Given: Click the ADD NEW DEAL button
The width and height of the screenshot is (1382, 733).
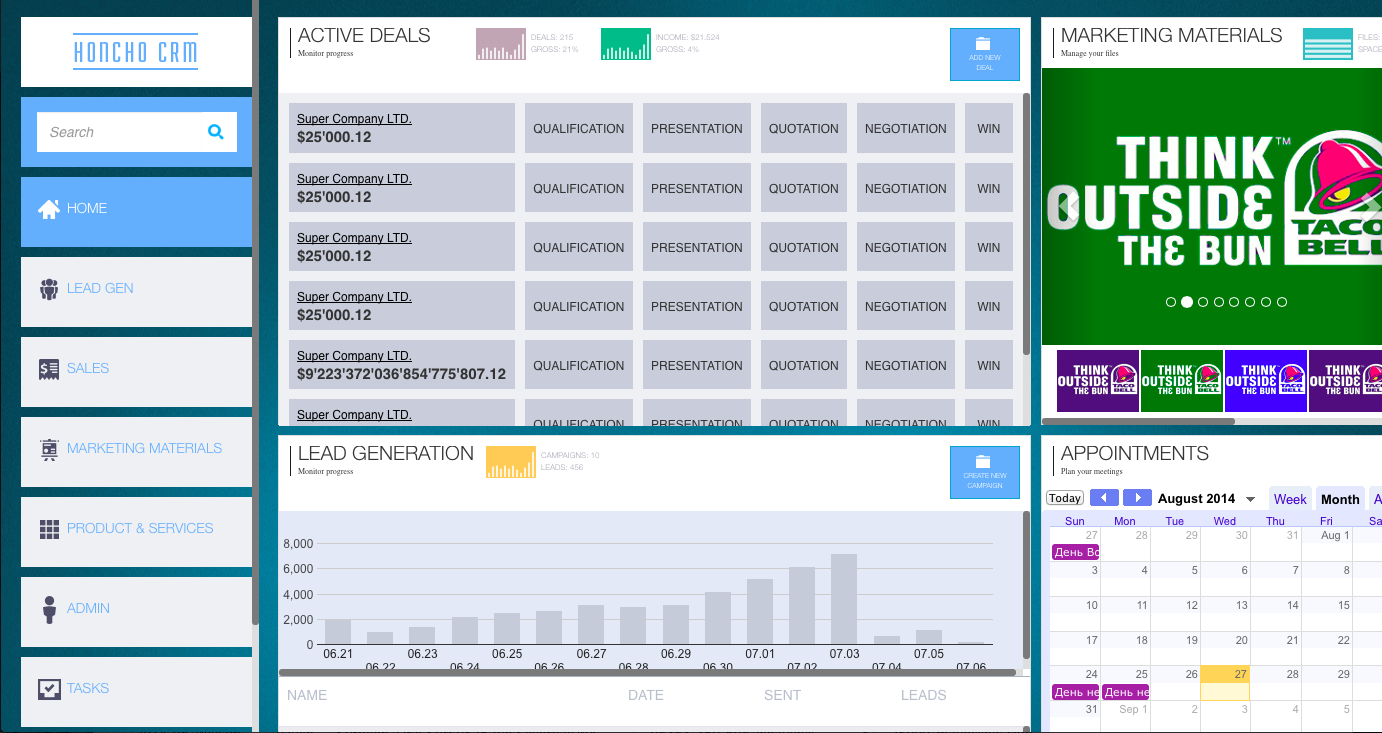Looking at the screenshot, I should 985,54.
